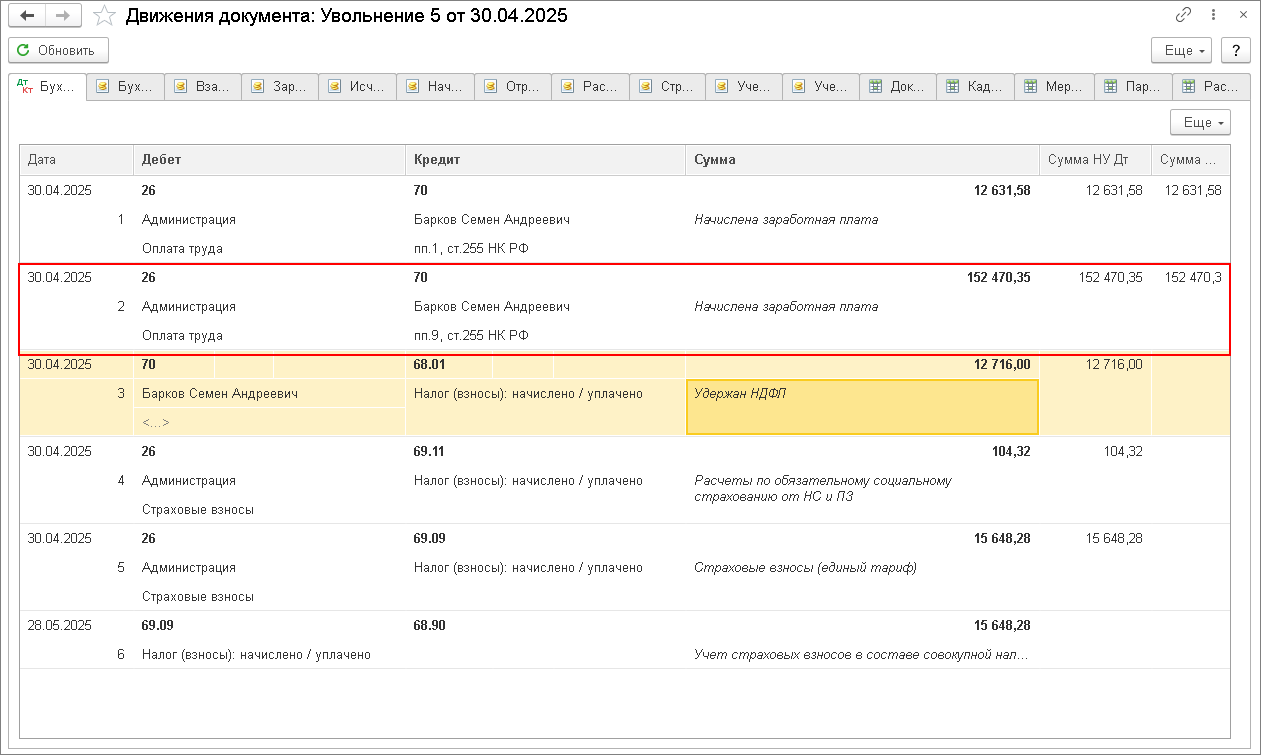Select amount 152 470,35 in Сумма column
This screenshot has width=1261, height=755.
click(998, 277)
